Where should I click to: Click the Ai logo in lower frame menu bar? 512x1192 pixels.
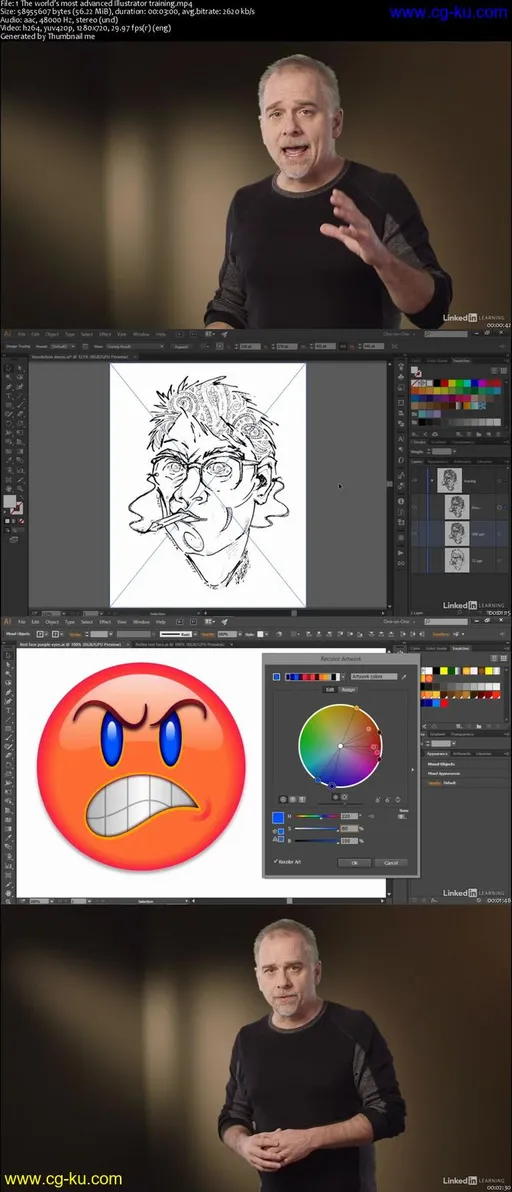click(7, 622)
